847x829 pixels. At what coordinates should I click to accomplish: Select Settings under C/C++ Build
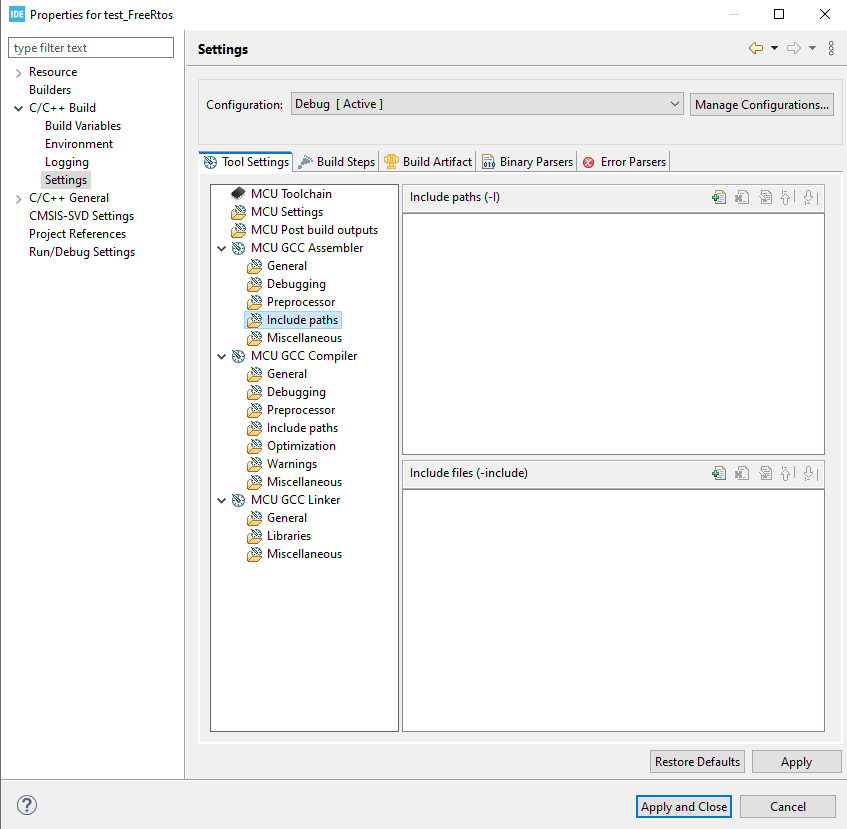[x=66, y=180]
